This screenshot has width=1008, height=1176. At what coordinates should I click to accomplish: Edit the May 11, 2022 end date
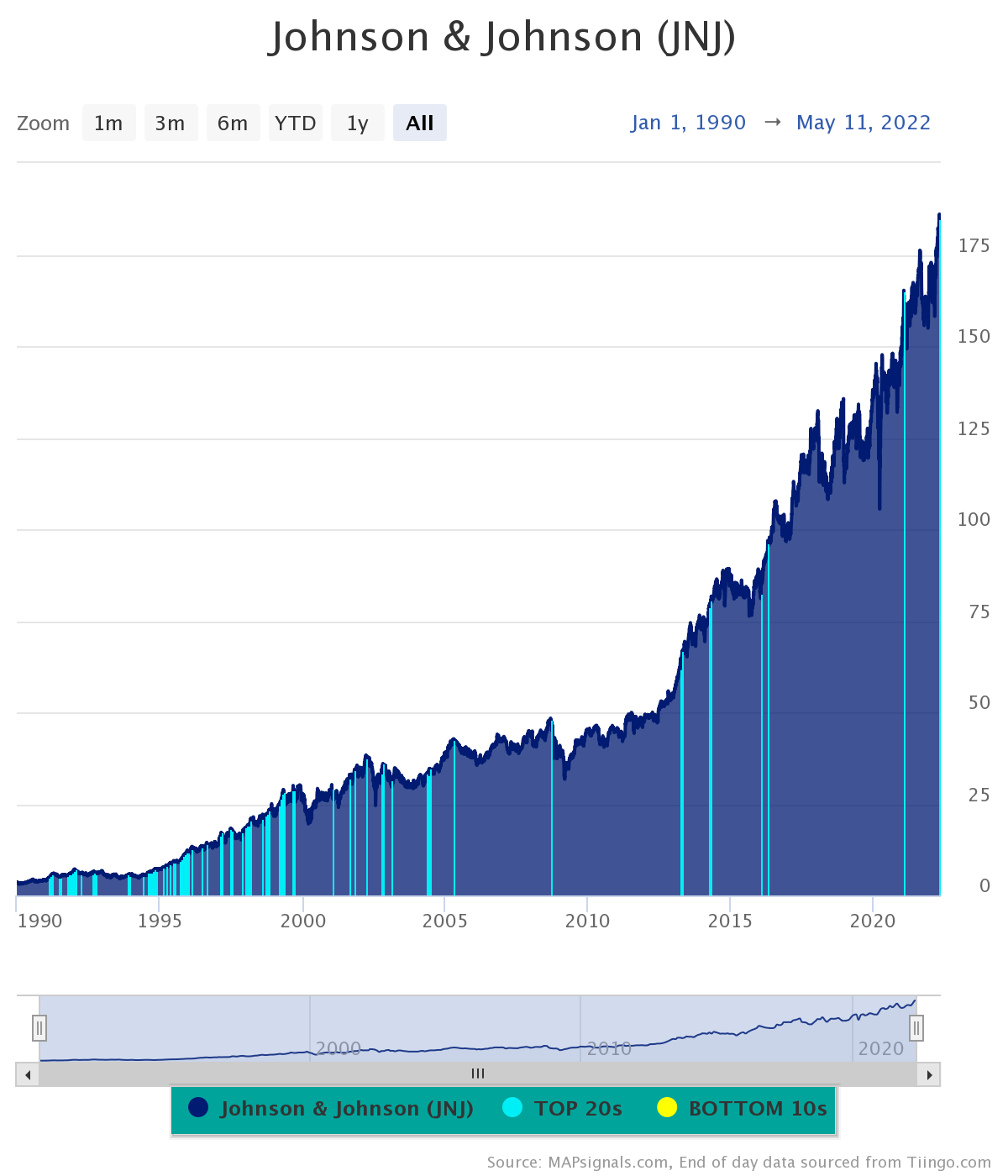(x=864, y=123)
